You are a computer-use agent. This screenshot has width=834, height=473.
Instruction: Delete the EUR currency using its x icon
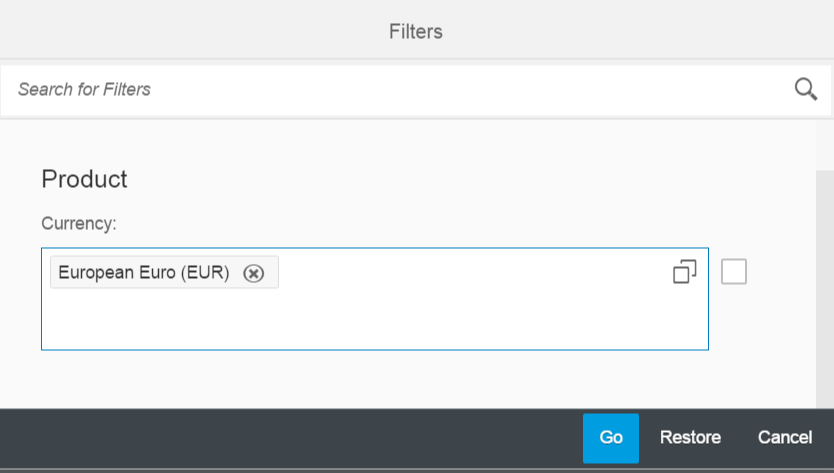[254, 273]
